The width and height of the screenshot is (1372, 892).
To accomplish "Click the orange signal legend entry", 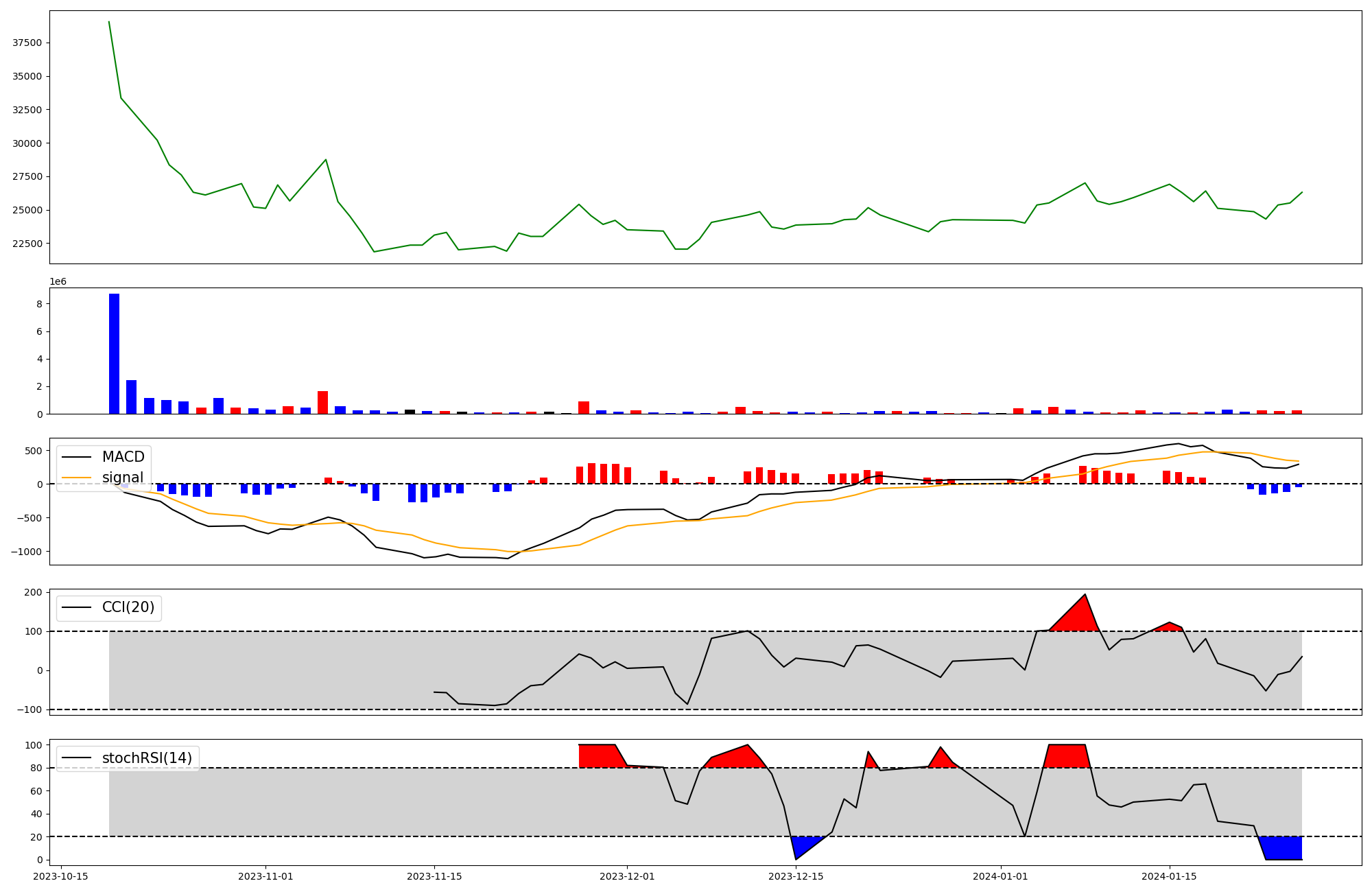I will pos(122,478).
